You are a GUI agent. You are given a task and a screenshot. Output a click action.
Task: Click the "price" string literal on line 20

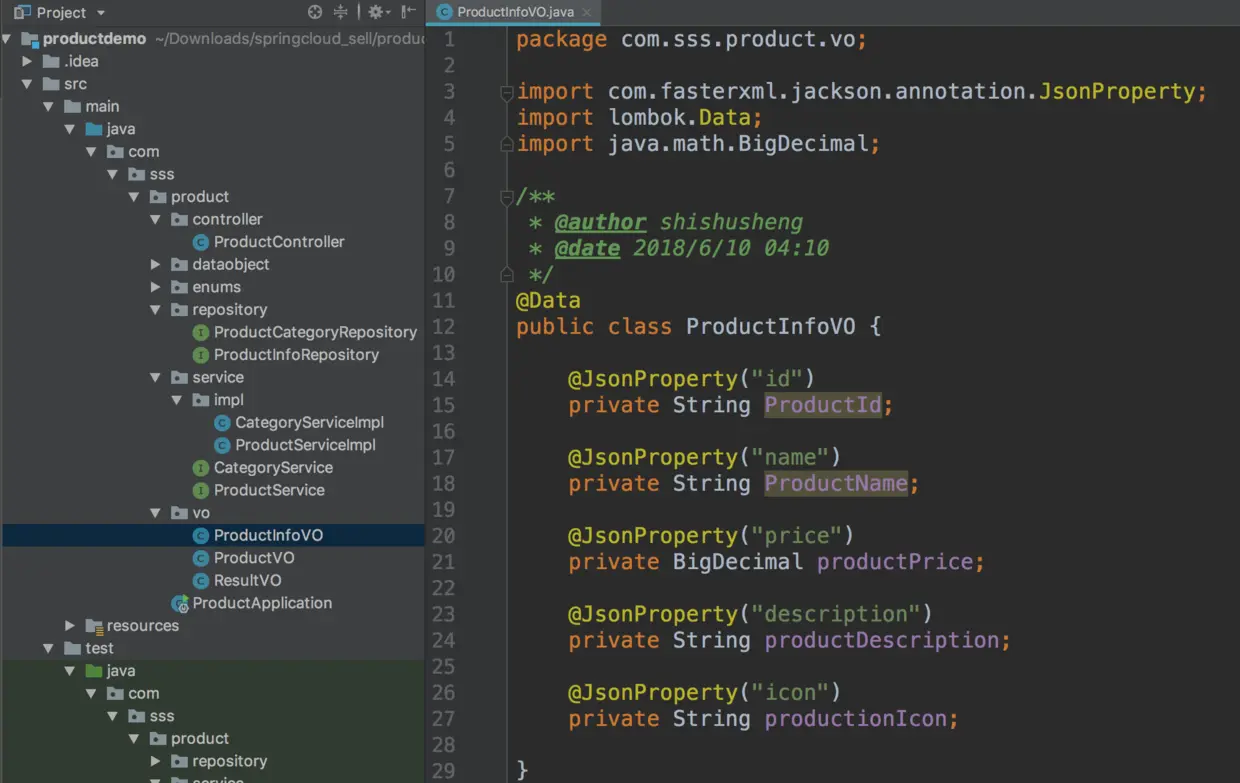point(797,535)
